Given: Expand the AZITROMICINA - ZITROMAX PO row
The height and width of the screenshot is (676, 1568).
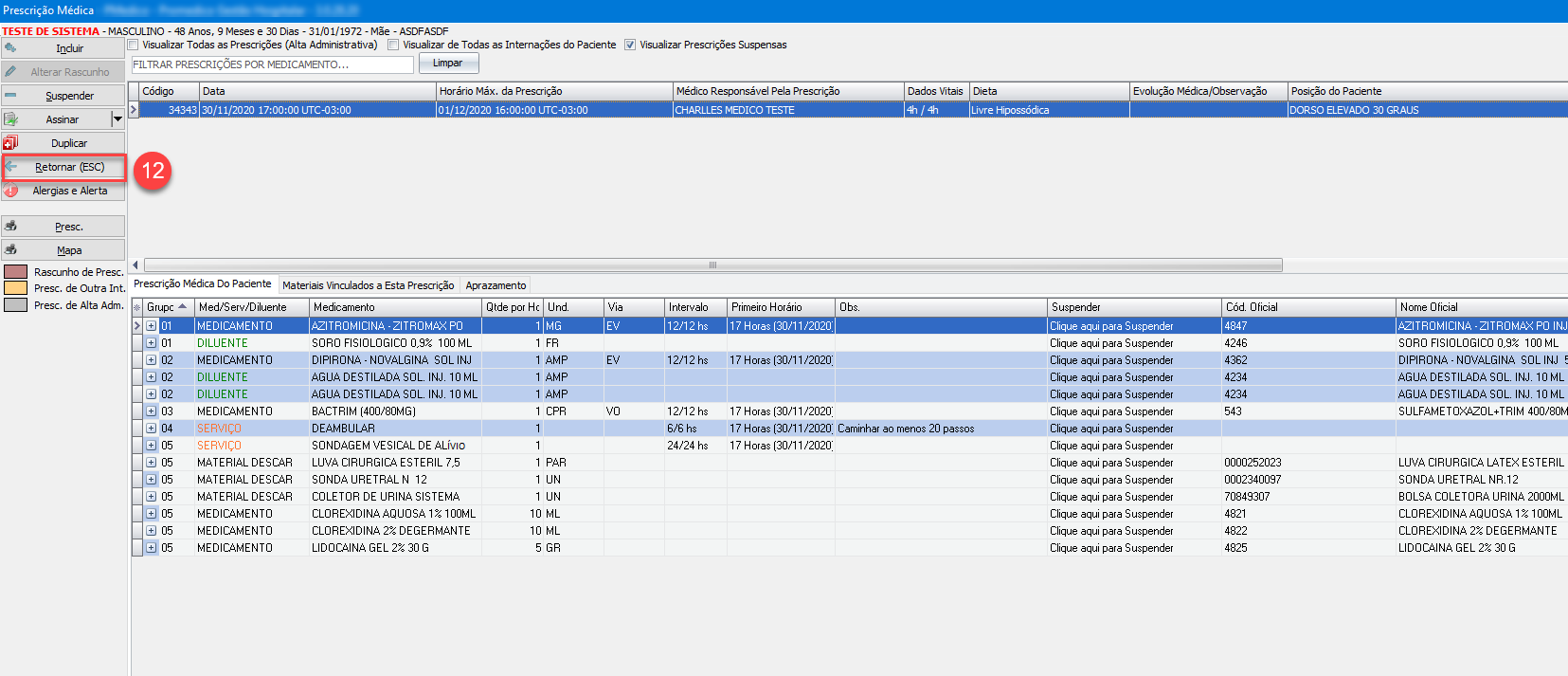Looking at the screenshot, I should [151, 326].
